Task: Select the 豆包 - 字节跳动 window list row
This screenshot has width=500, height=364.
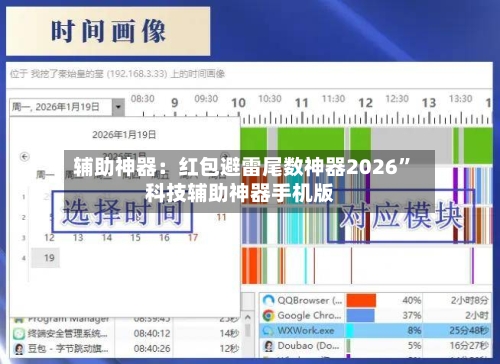Action: pos(126,348)
